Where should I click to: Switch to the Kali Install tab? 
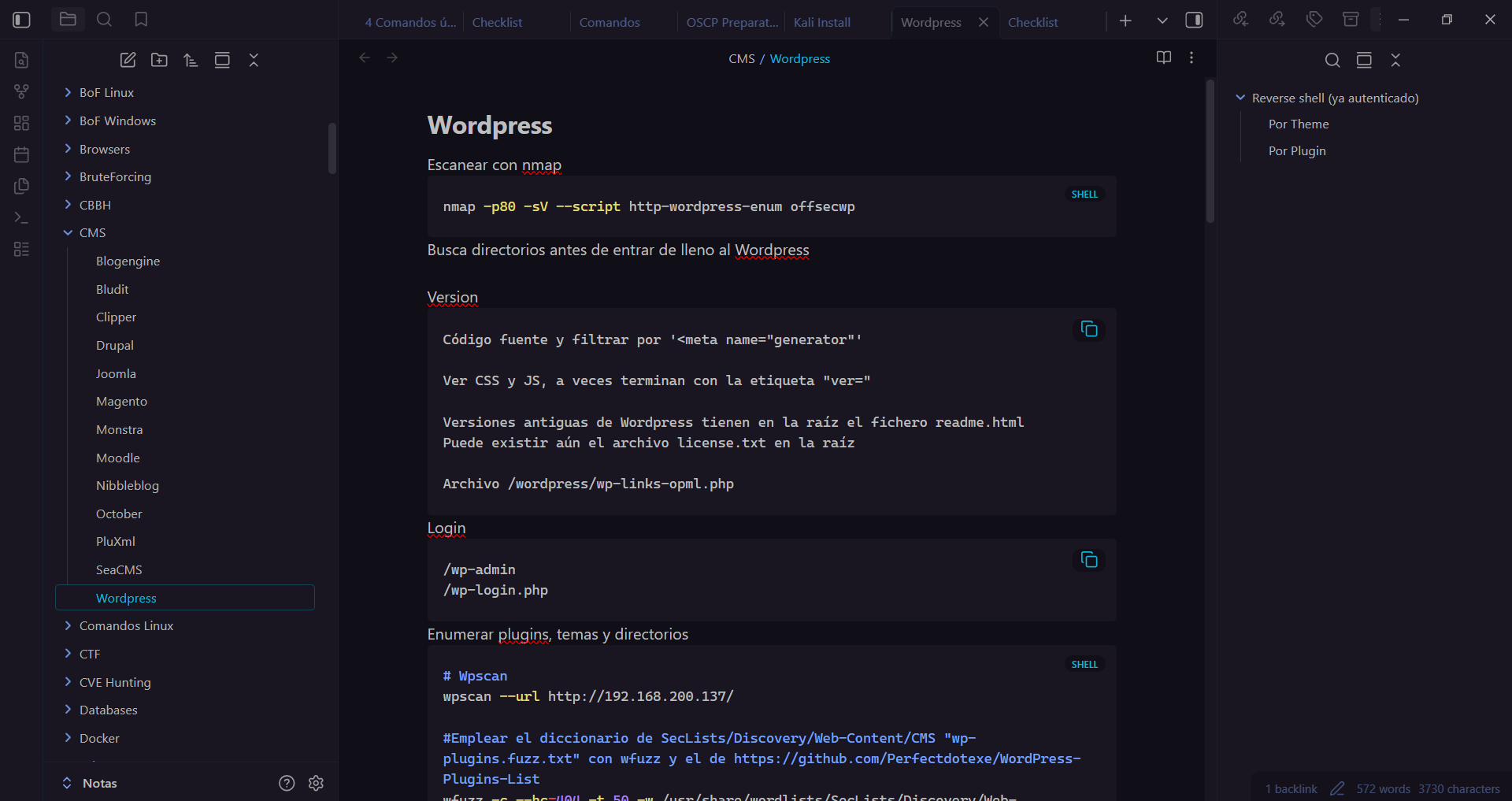tap(821, 22)
